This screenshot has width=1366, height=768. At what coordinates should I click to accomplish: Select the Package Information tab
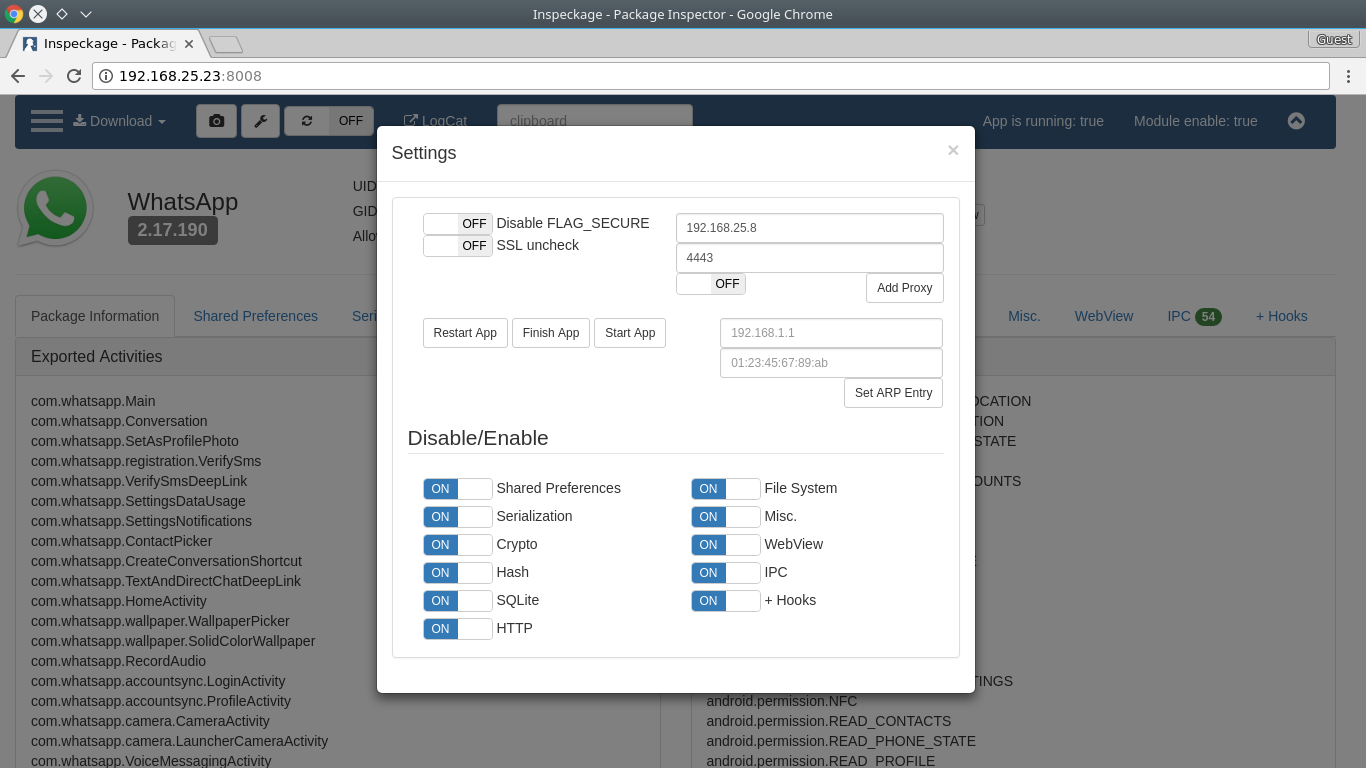tap(95, 316)
